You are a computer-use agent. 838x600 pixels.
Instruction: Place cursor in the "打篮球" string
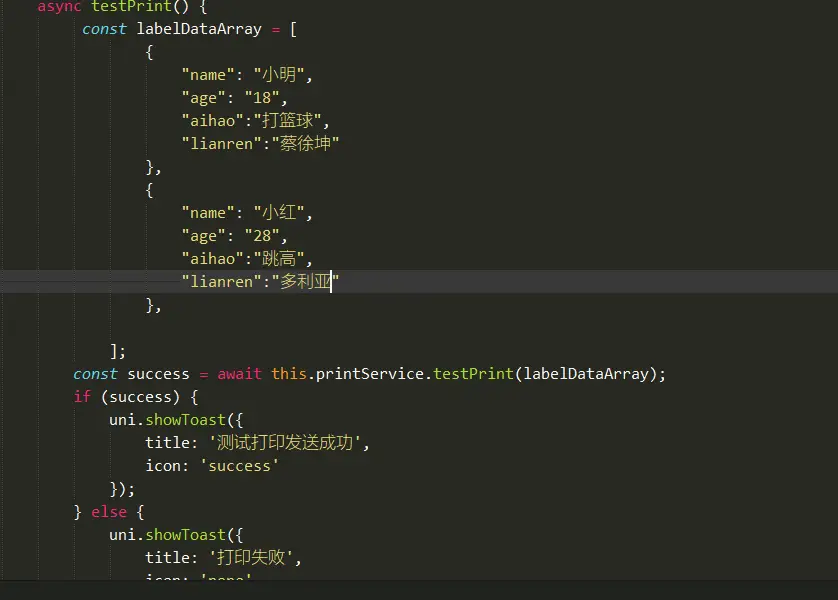click(290, 121)
